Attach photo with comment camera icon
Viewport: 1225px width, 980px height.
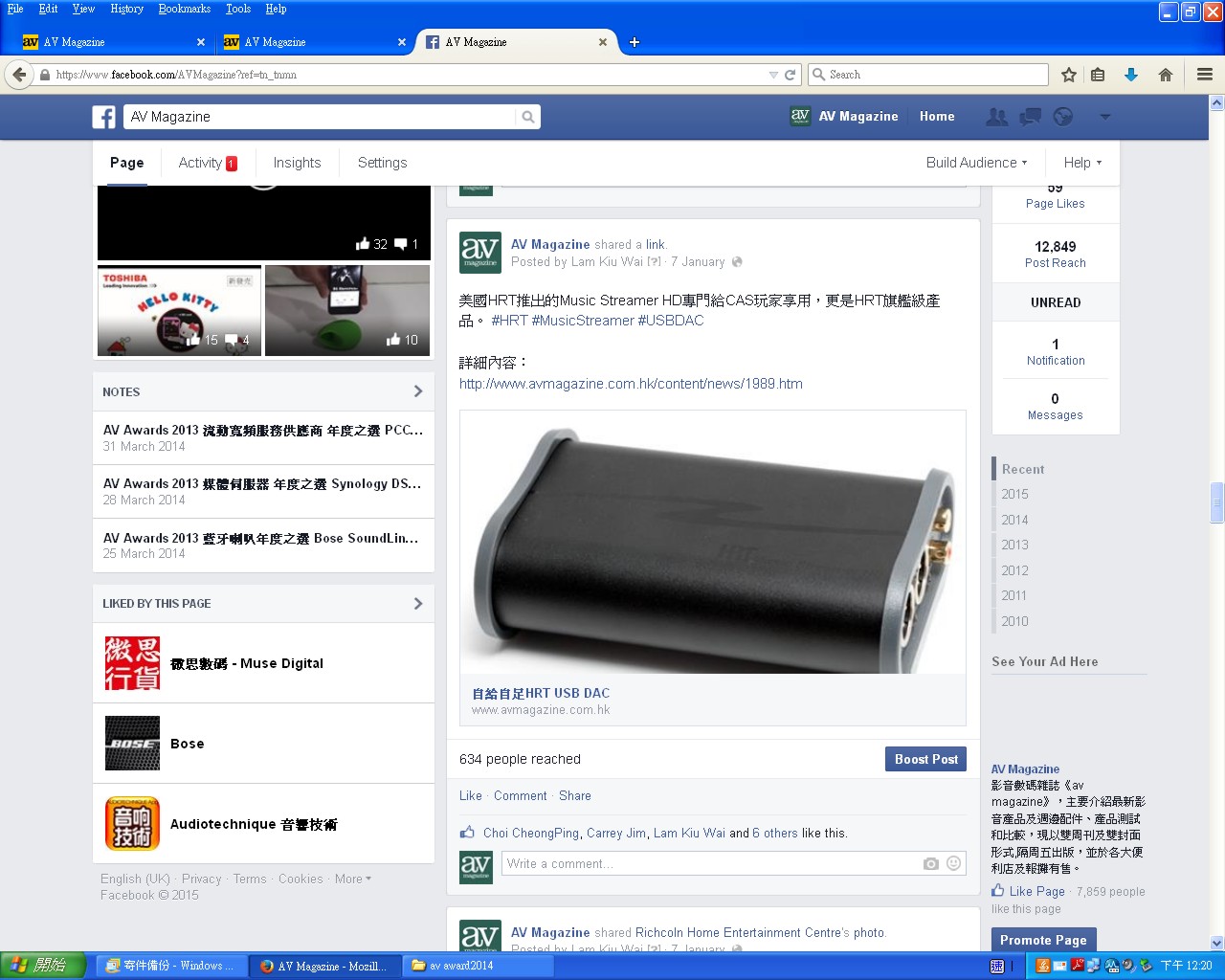point(931,863)
